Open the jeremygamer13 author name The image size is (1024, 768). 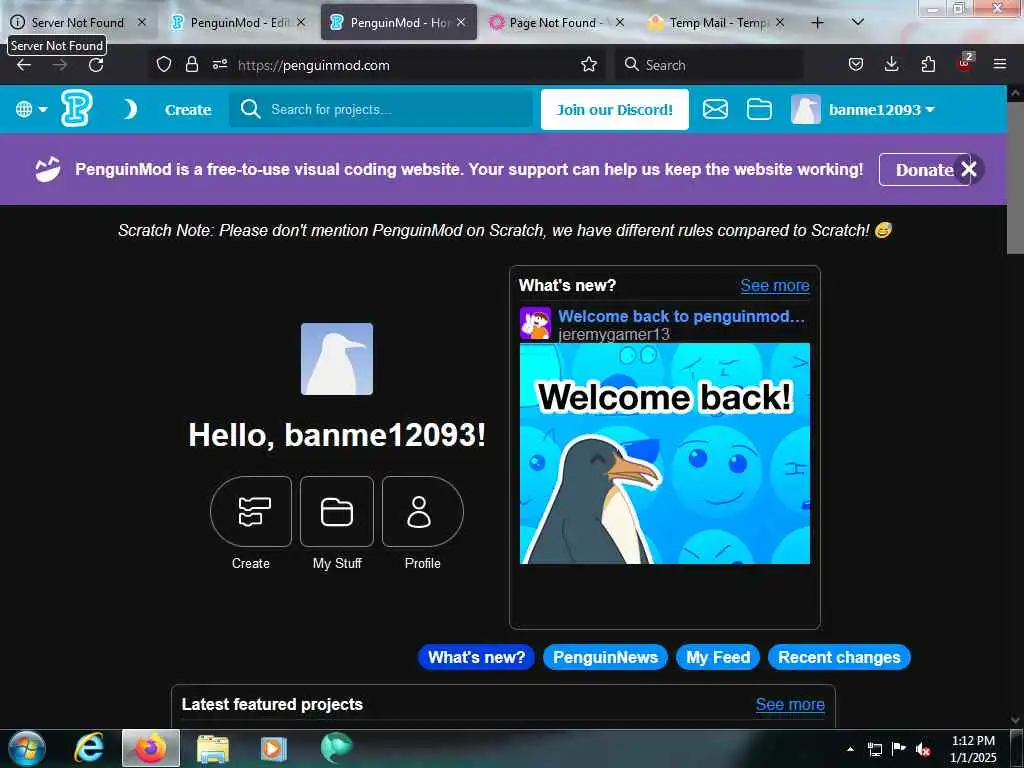[x=614, y=334]
